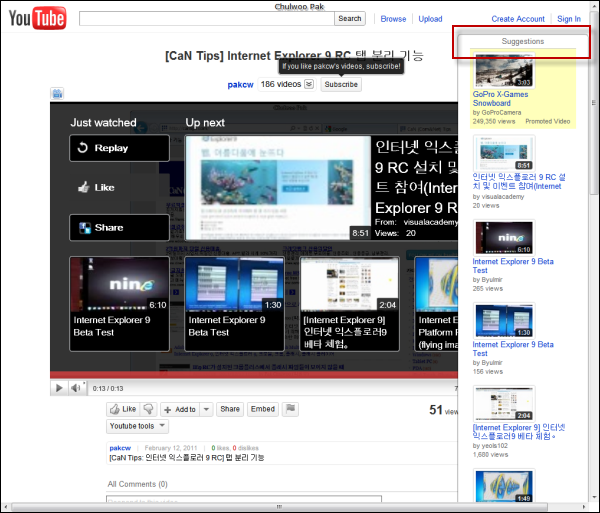600x513 pixels.
Task: Click the vertical scrollbar on the right
Action: 593,103
